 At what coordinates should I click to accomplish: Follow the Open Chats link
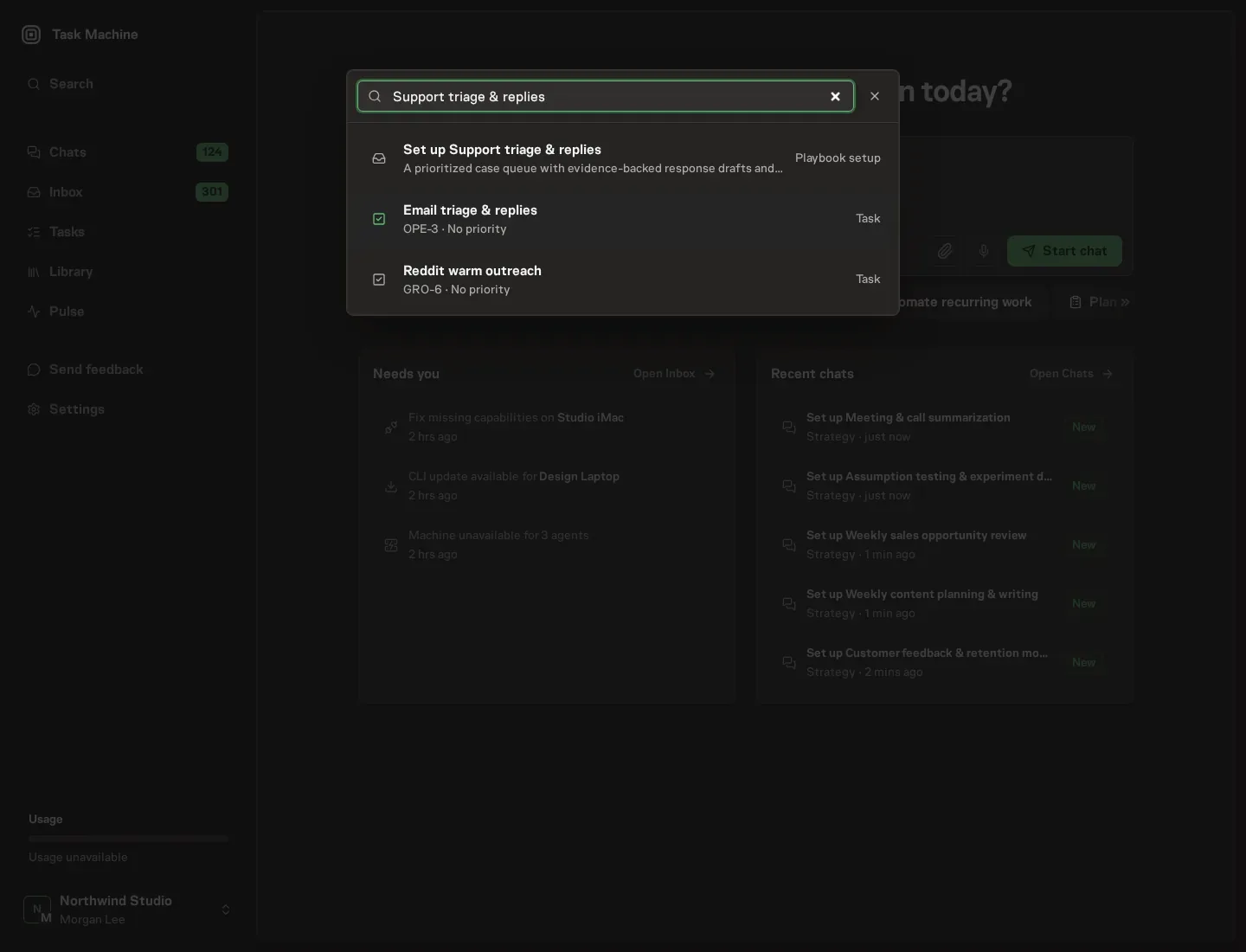pyautogui.click(x=1071, y=374)
